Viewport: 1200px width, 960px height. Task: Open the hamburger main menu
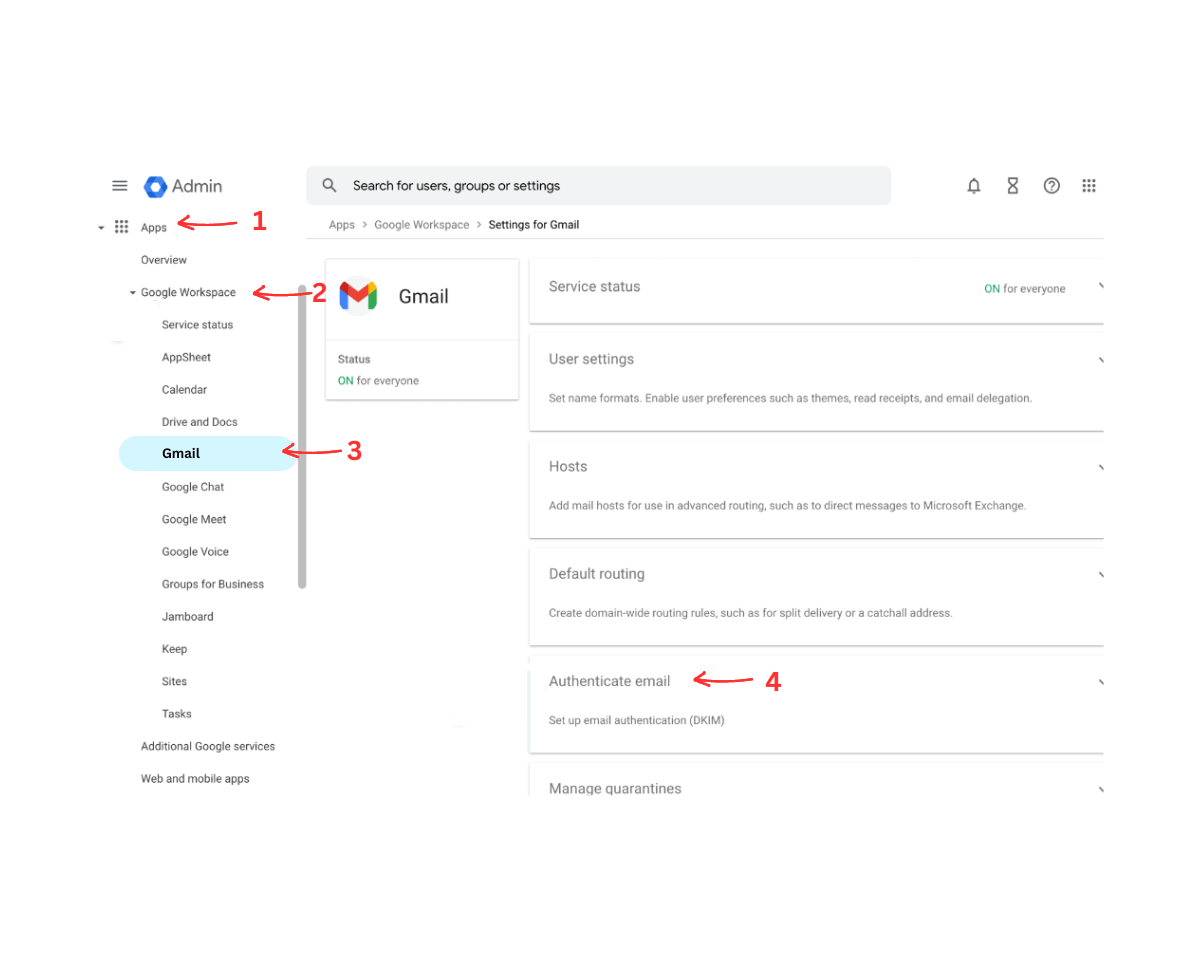coord(120,186)
